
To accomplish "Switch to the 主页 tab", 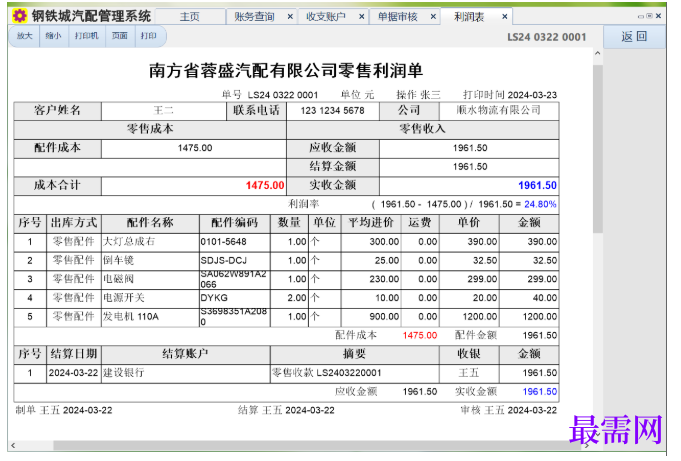I will (x=190, y=17).
